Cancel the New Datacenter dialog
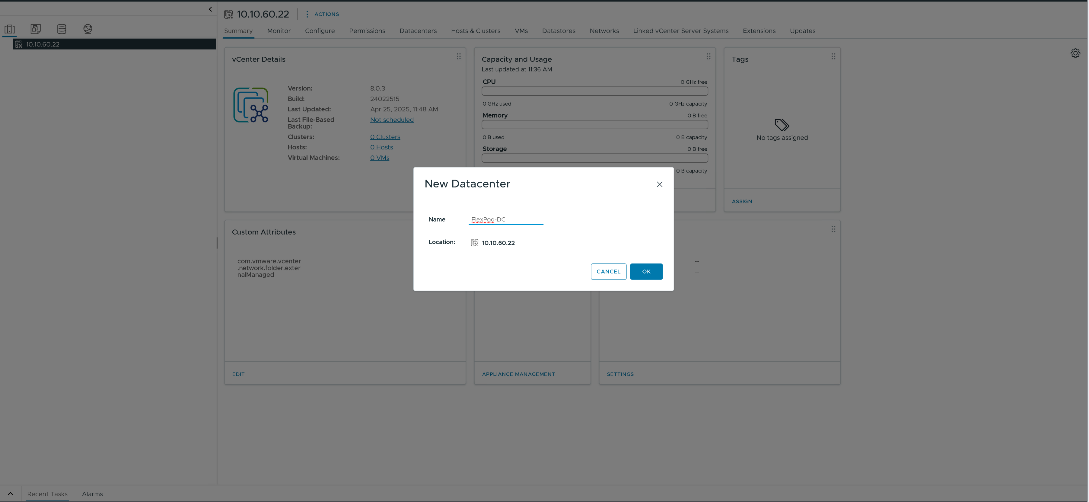This screenshot has width=1089, height=502. coord(608,271)
